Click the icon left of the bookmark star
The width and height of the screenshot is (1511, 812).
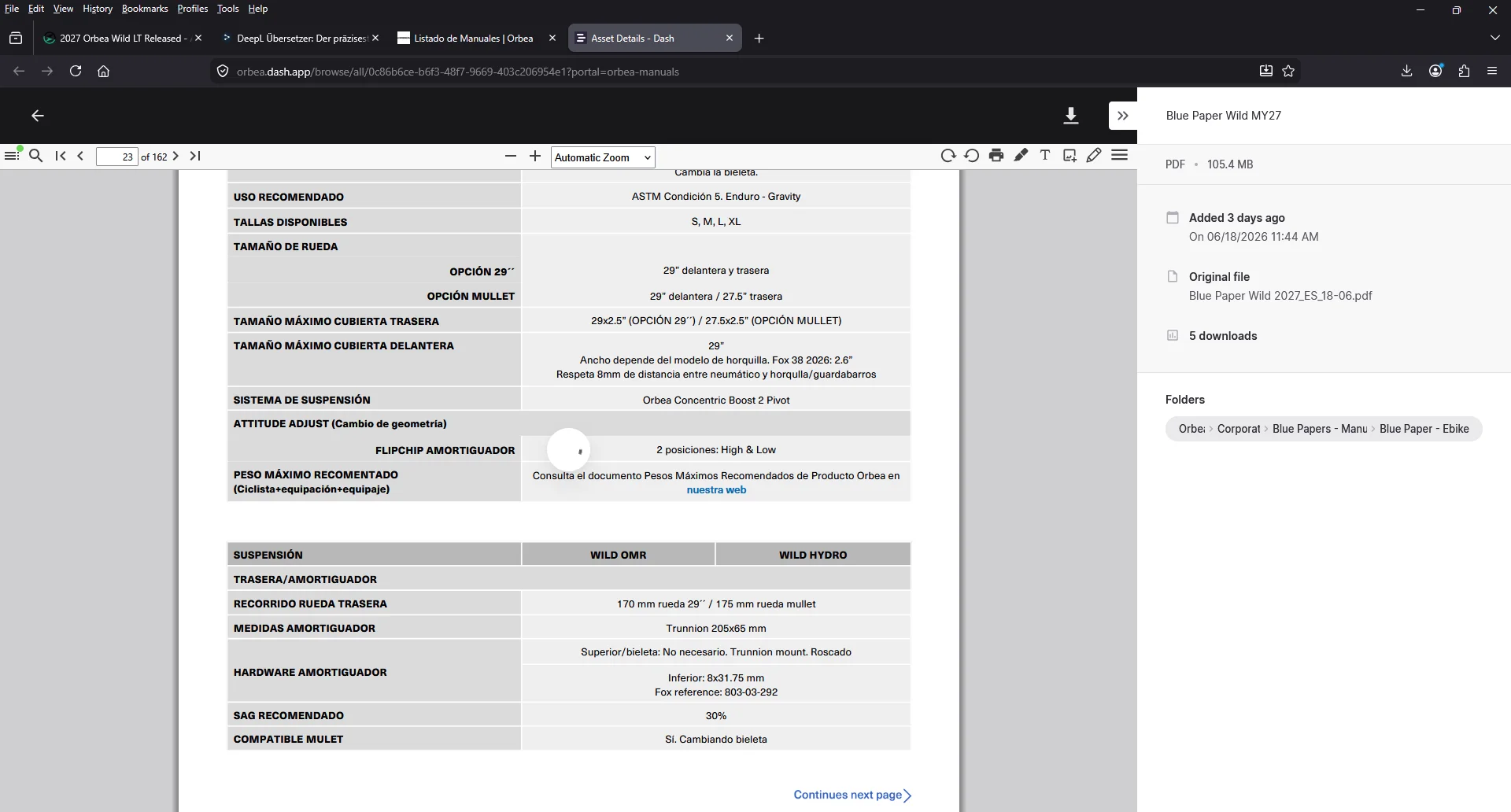pos(1265,71)
